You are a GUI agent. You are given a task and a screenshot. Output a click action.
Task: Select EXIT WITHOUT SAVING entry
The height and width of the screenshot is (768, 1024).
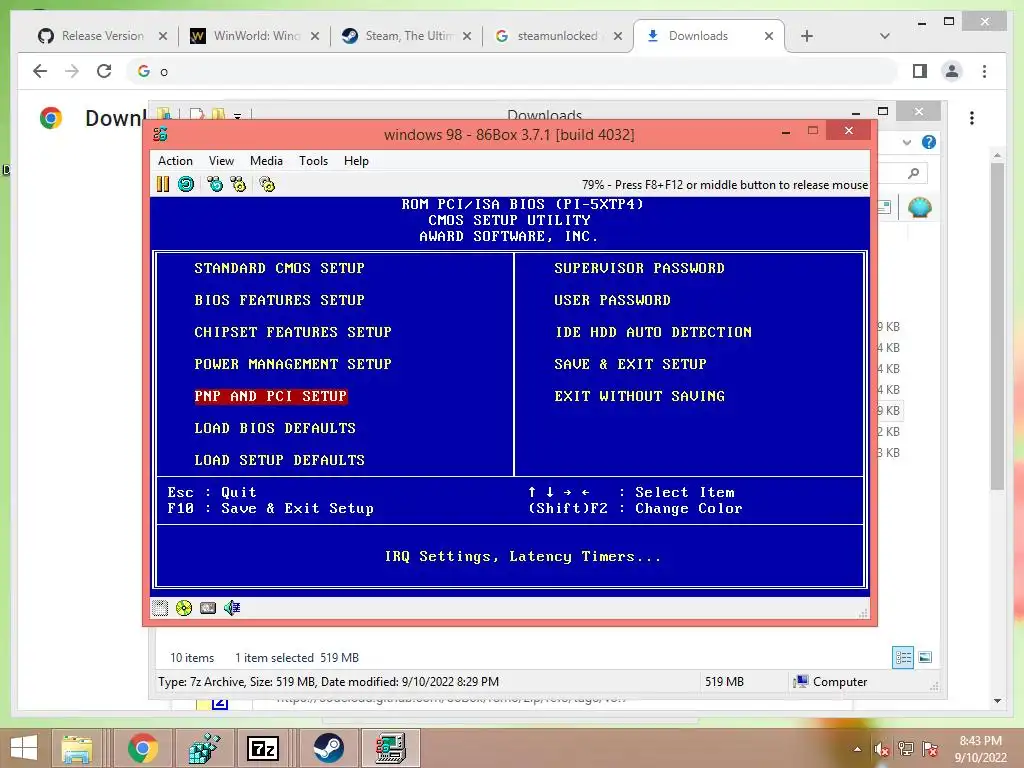click(639, 396)
